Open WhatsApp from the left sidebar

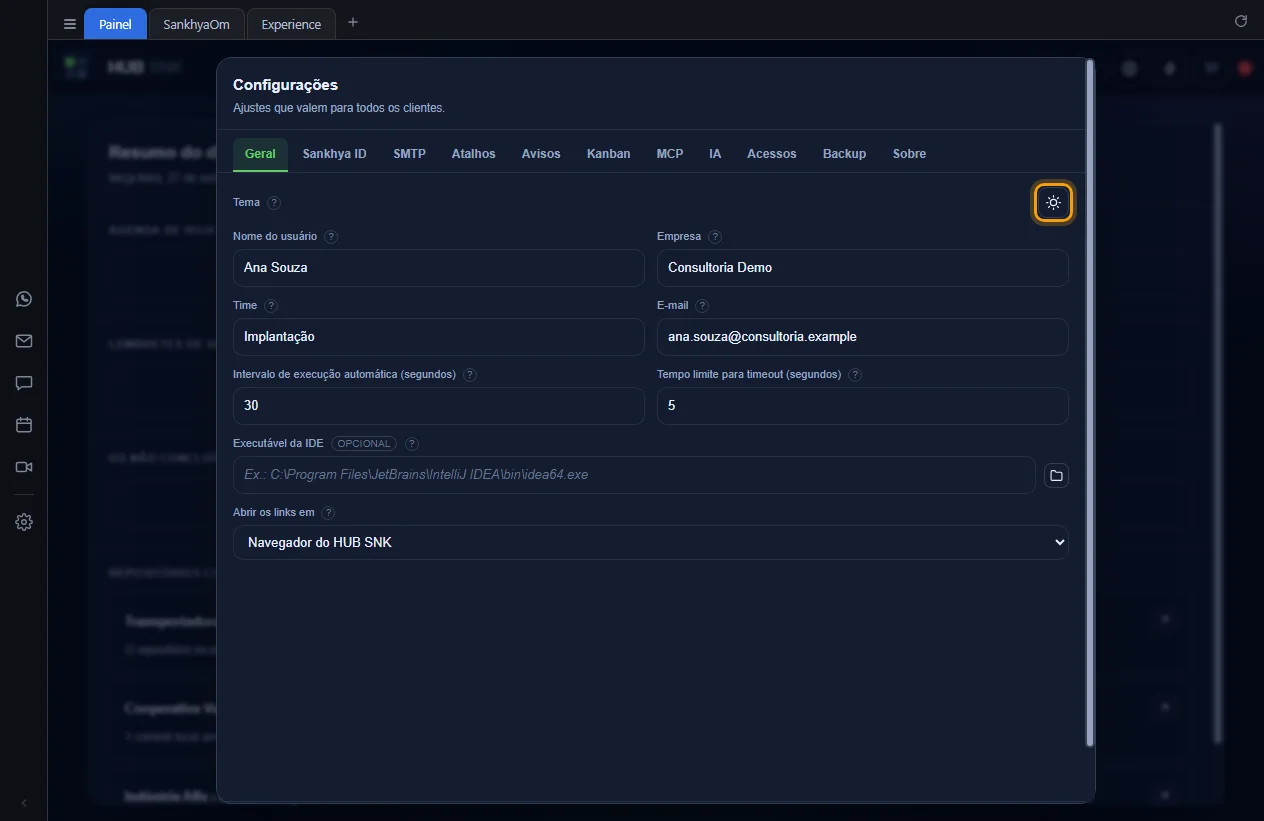pos(24,299)
